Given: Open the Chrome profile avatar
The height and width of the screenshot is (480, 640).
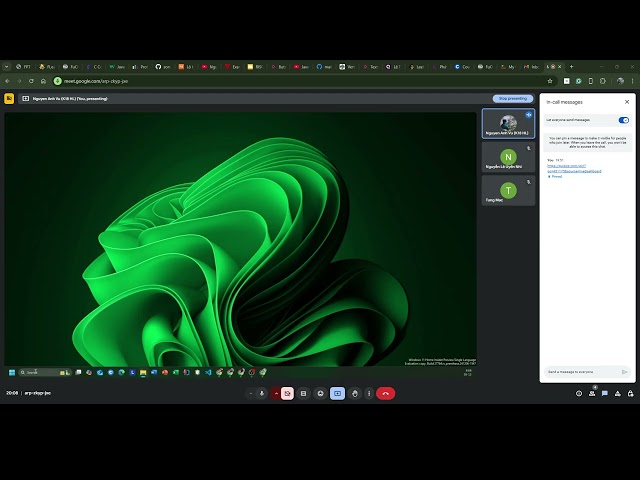Looking at the screenshot, I should [x=620, y=81].
